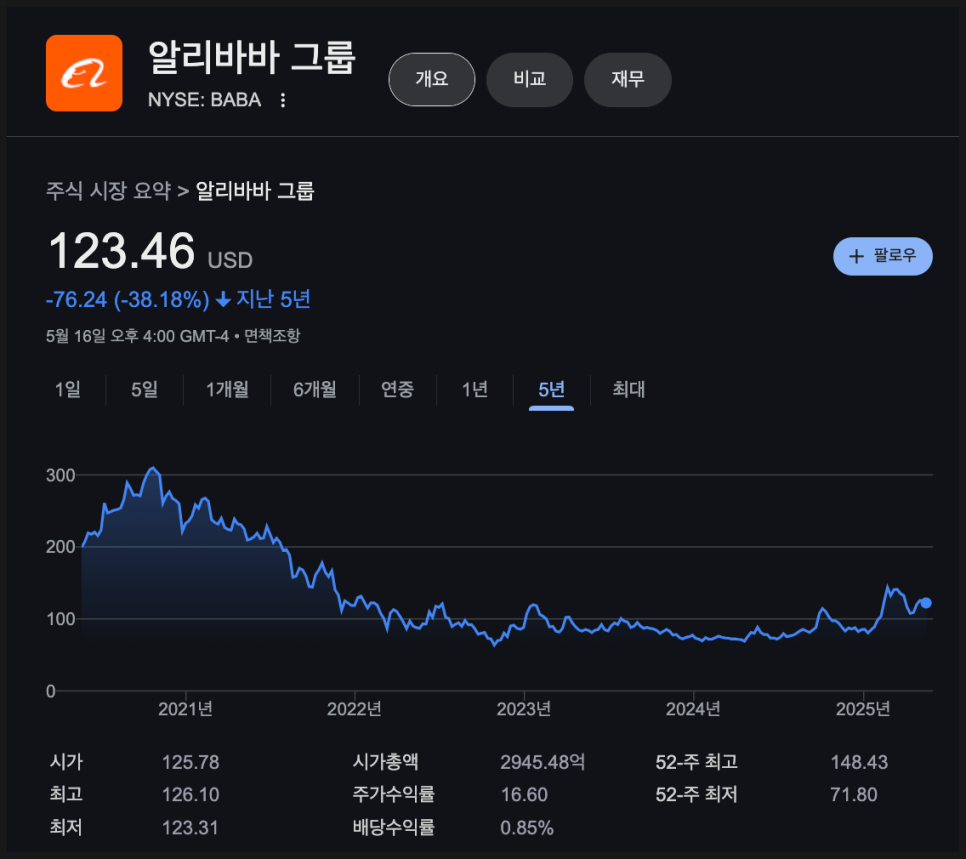This screenshot has height=859, width=966.
Task: Select the 개요 overview tab
Action: [x=432, y=79]
